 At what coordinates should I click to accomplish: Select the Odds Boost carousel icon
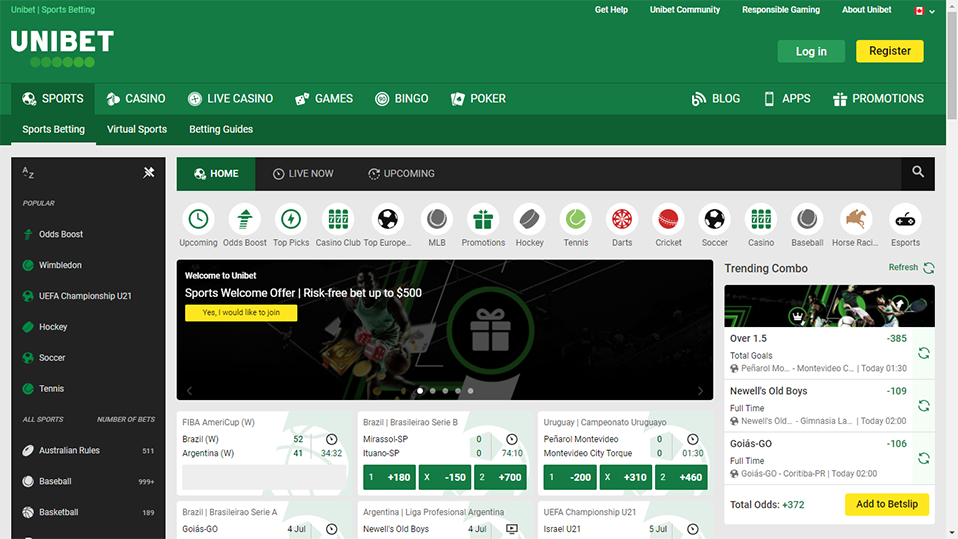[245, 219]
